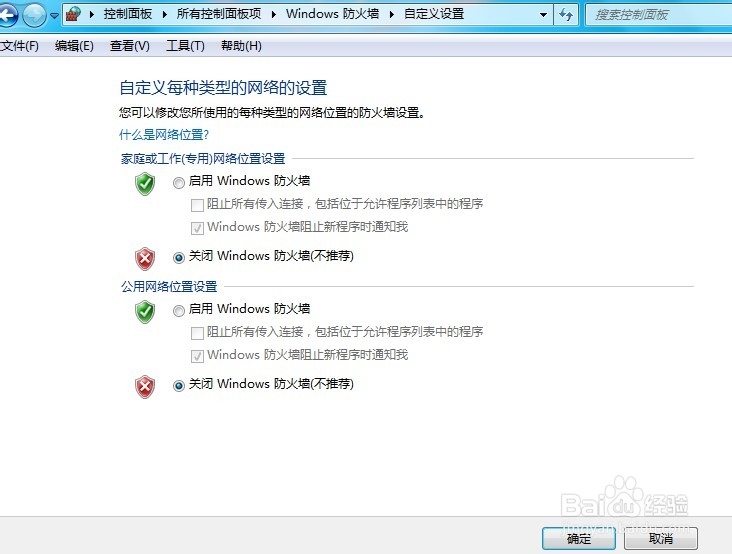Expand arrow after 所有控制面板项 breadcrumb
This screenshot has width=732, height=554.
(274, 14)
